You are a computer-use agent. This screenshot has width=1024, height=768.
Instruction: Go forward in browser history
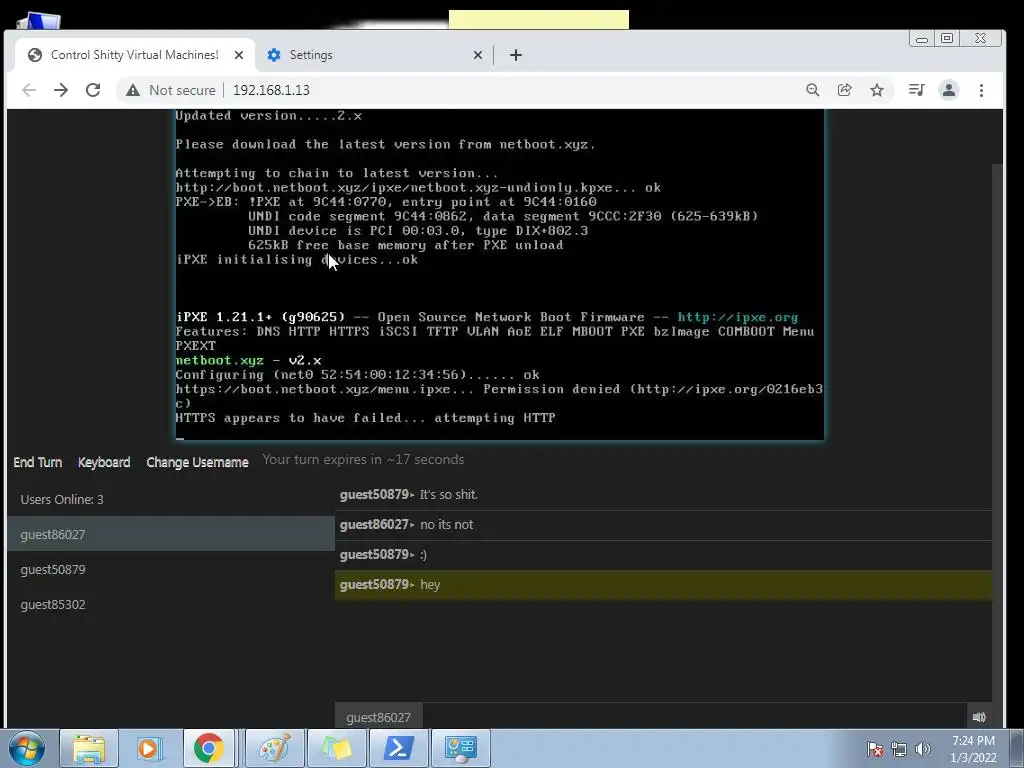click(61, 90)
